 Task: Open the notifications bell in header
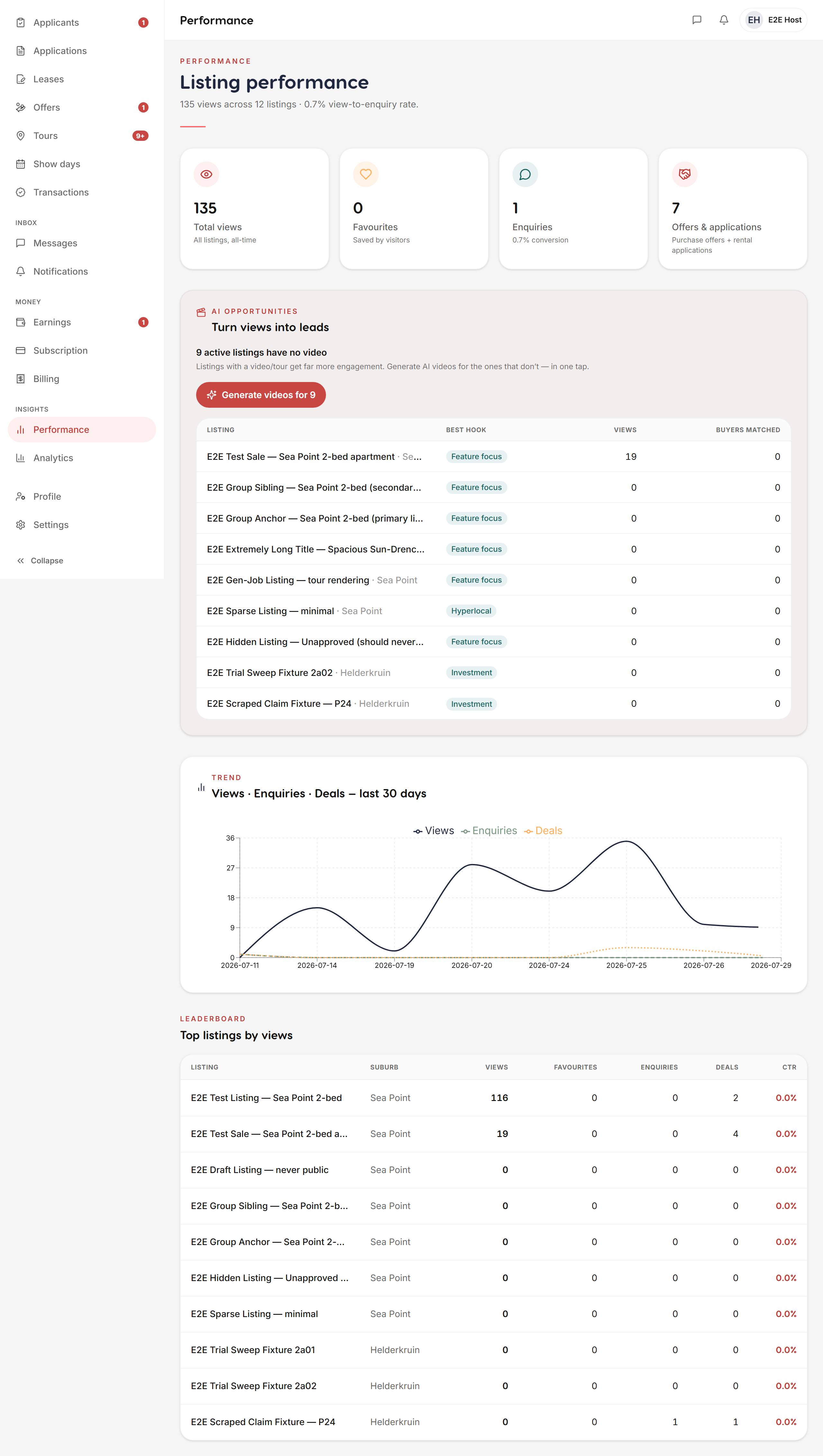pyautogui.click(x=724, y=20)
